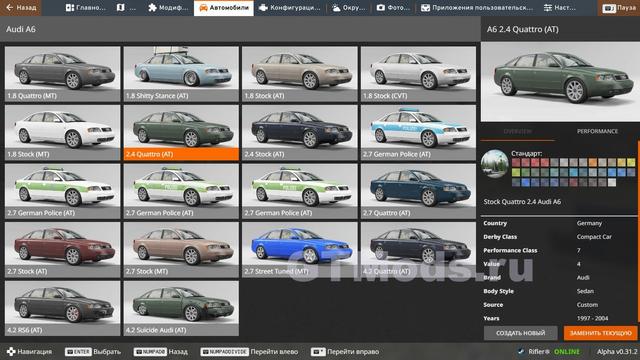Switch to the OVERVIEW tab

point(518,131)
